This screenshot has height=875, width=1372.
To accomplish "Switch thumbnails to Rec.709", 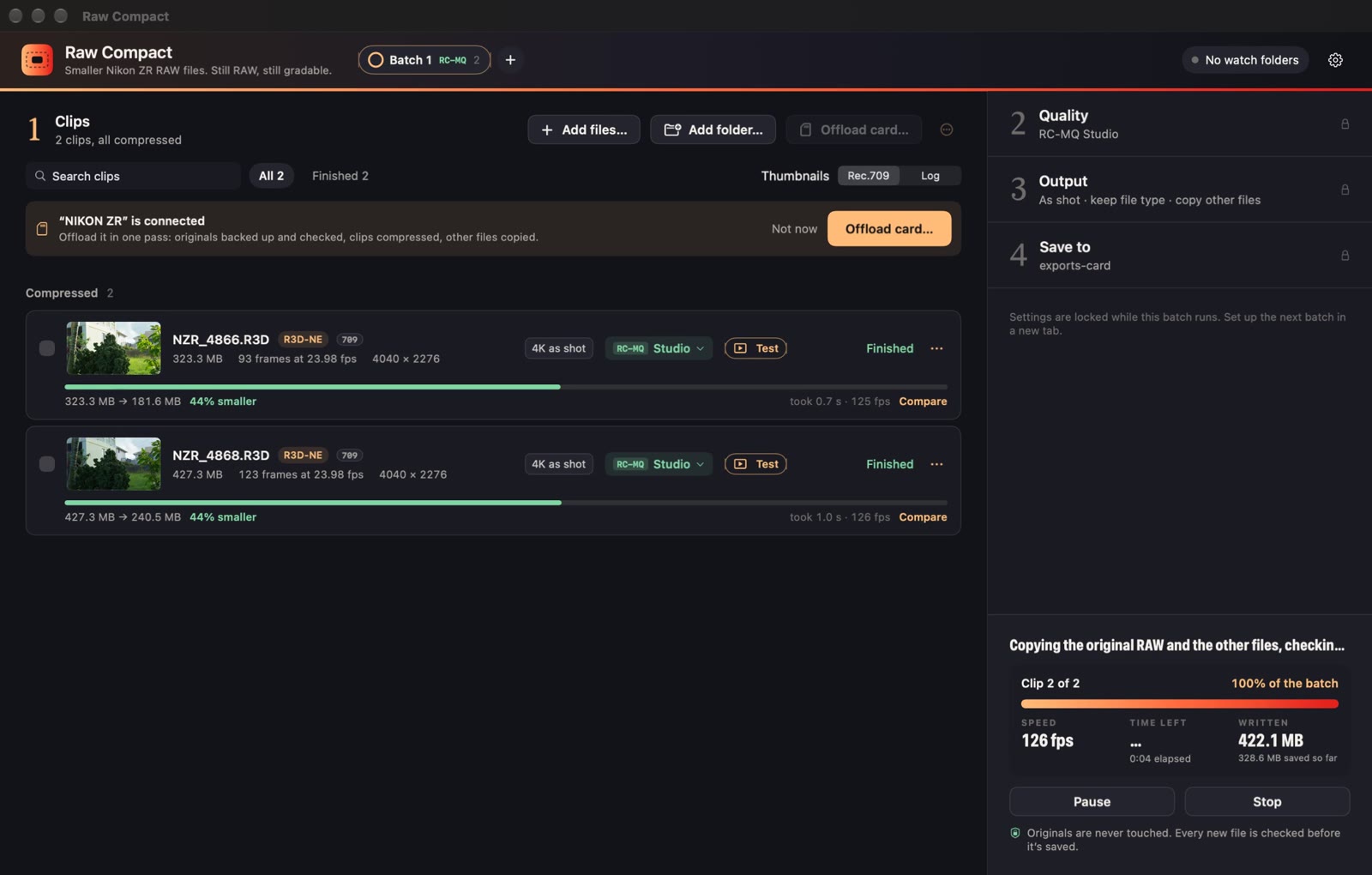I will [869, 176].
